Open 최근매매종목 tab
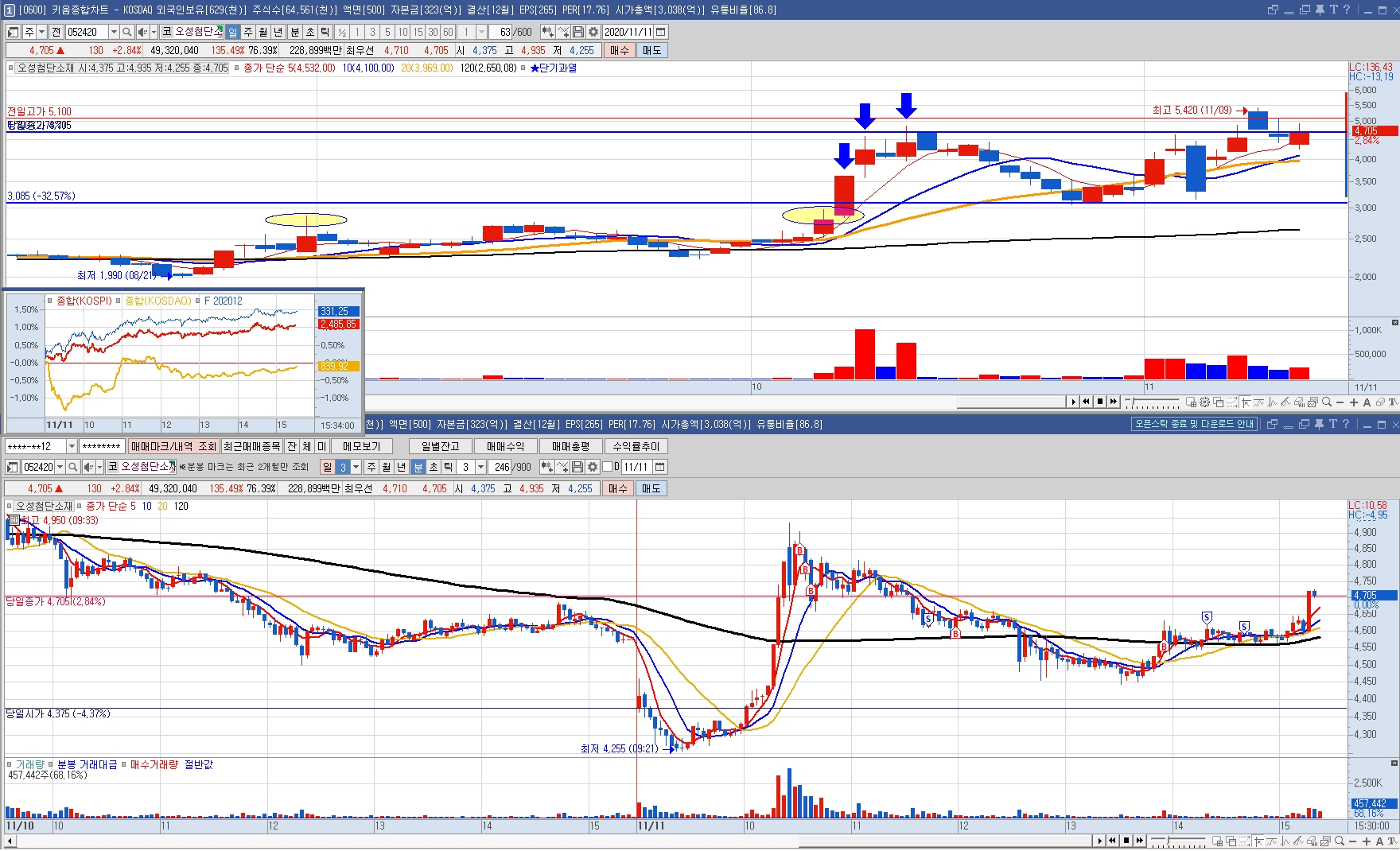 251,446
